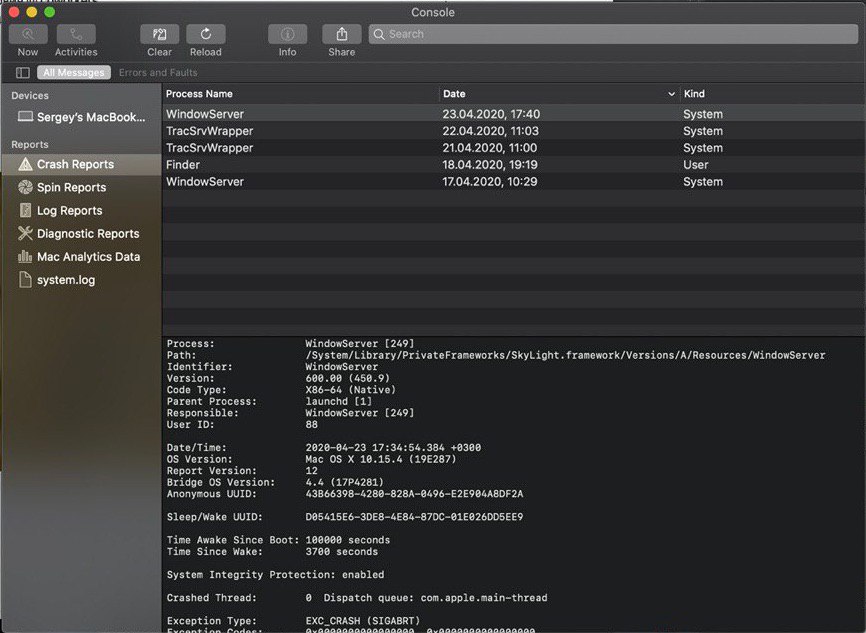The width and height of the screenshot is (866, 633).
Task: Click the User kind cell
Action: [695, 165]
